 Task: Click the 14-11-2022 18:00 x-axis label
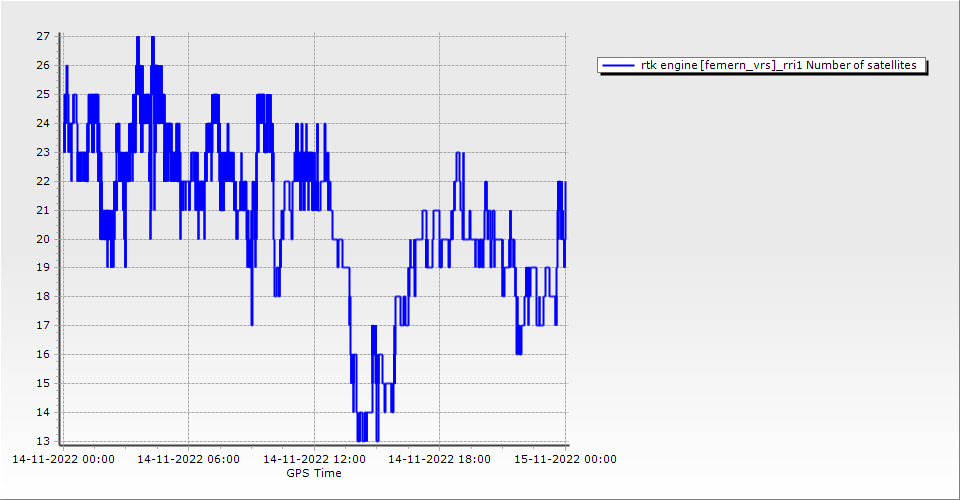[x=439, y=460]
